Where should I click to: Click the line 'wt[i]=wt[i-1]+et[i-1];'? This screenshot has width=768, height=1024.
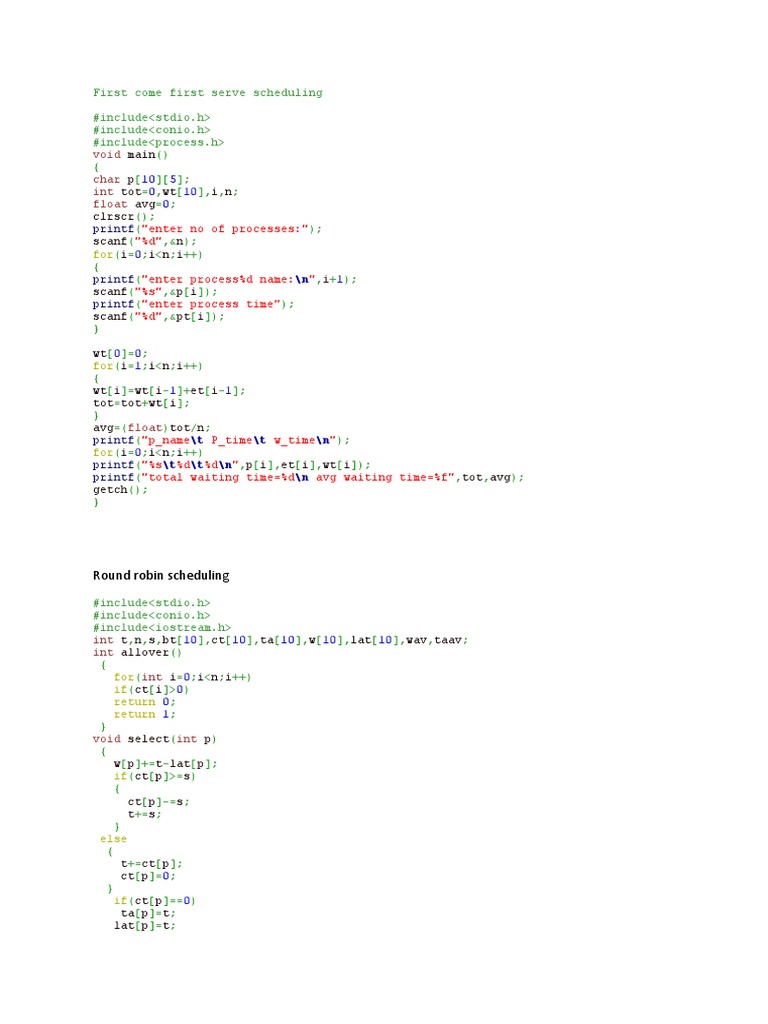(x=169, y=391)
